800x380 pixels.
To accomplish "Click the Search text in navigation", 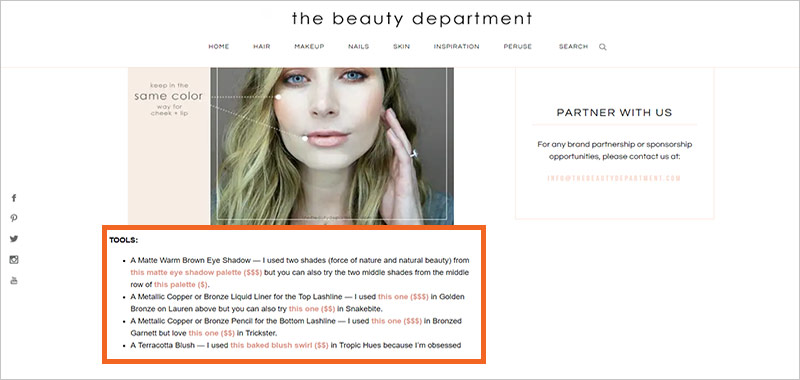I will (573, 46).
